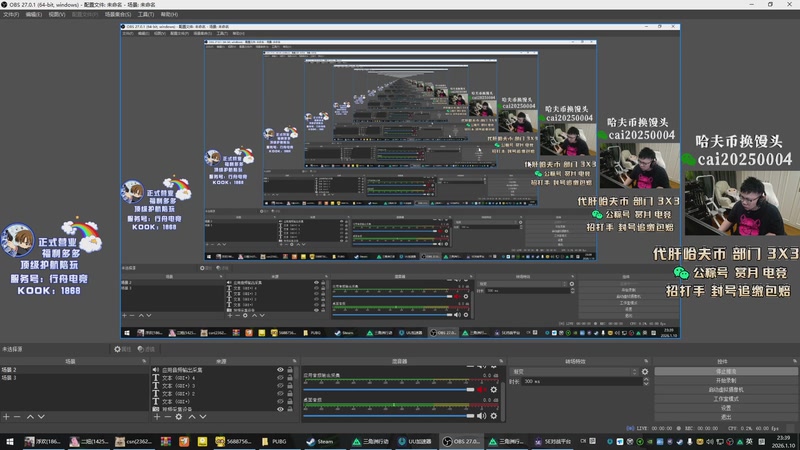This screenshot has height=450, width=800.
Task: Move the scene up with the arrow
Action: [x=30, y=417]
